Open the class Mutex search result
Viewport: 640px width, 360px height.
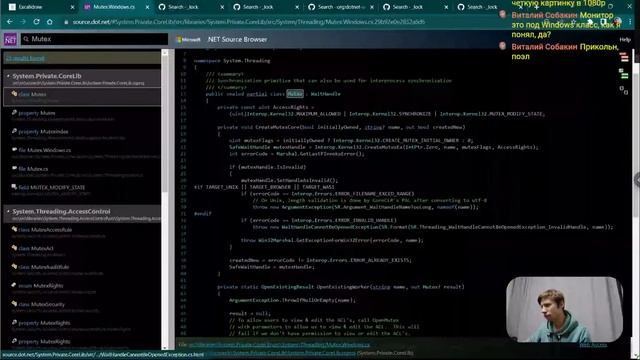[82, 97]
